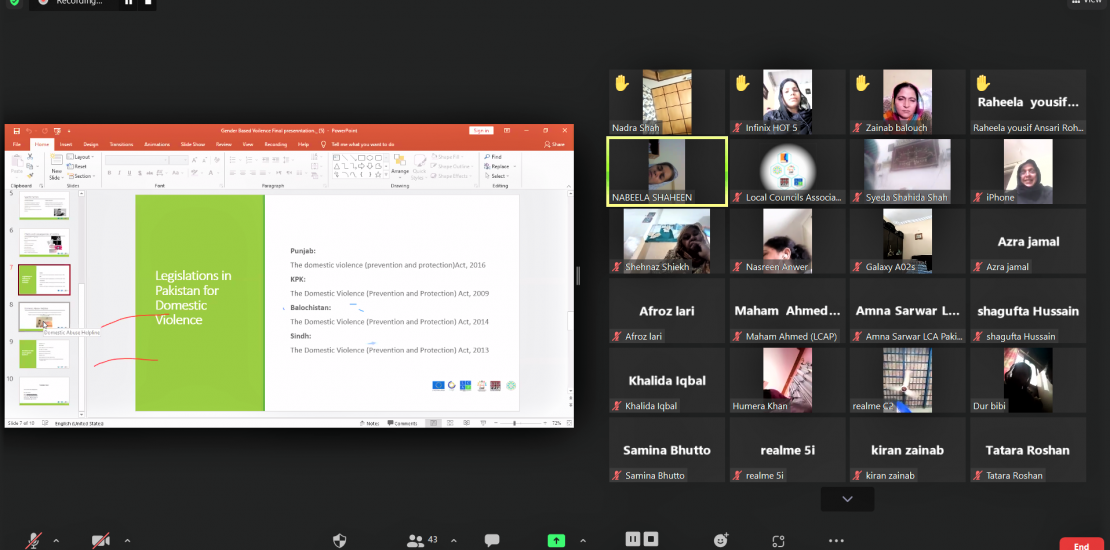Open the Recording ribbon tab
This screenshot has width=1110, height=550.
tap(275, 144)
